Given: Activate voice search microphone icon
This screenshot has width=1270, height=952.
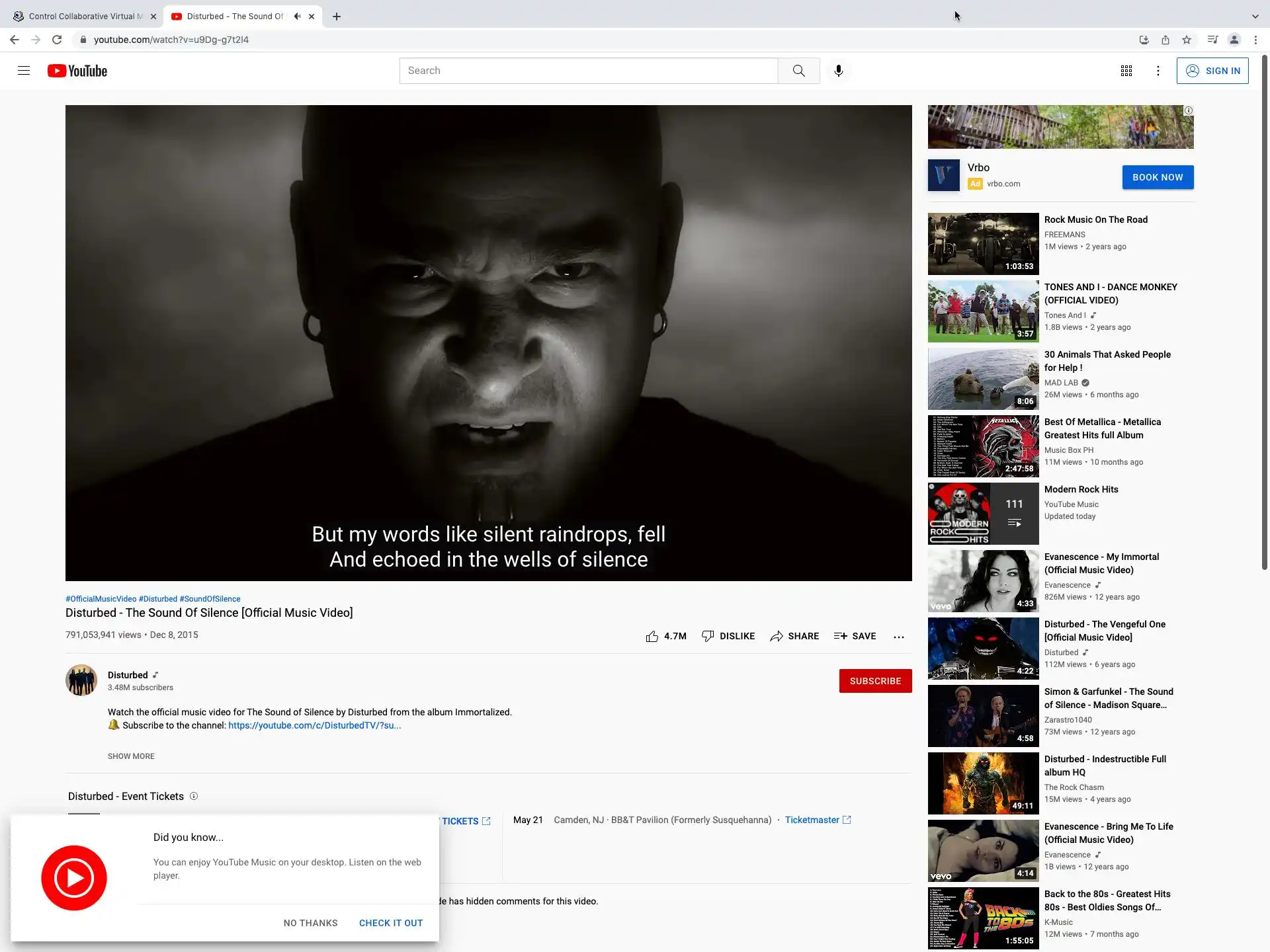Looking at the screenshot, I should [x=838, y=71].
